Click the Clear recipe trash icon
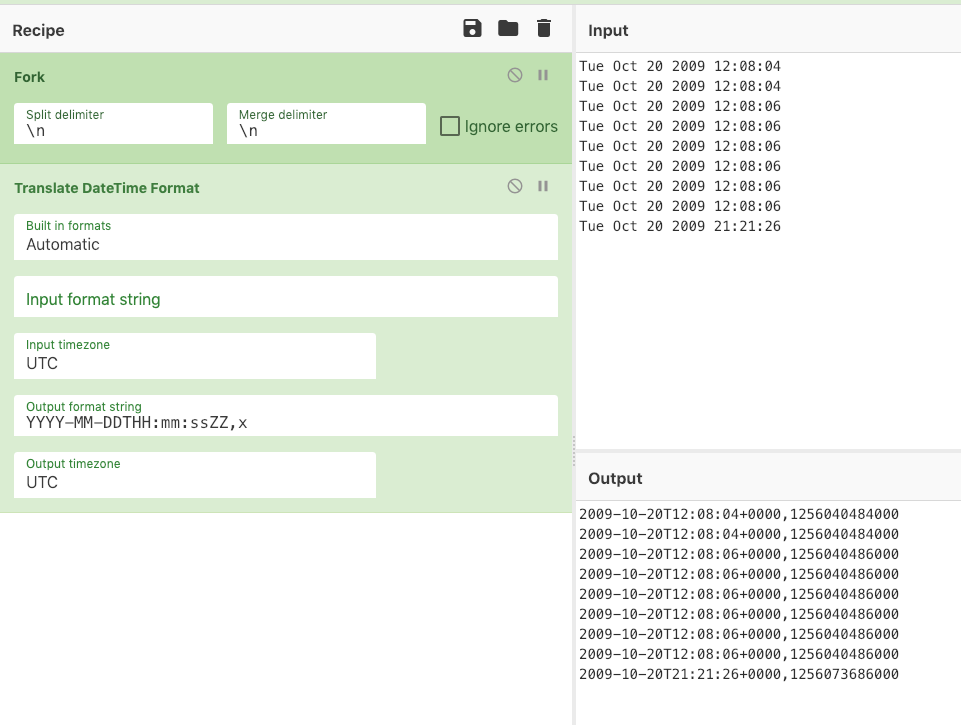 pyautogui.click(x=544, y=29)
